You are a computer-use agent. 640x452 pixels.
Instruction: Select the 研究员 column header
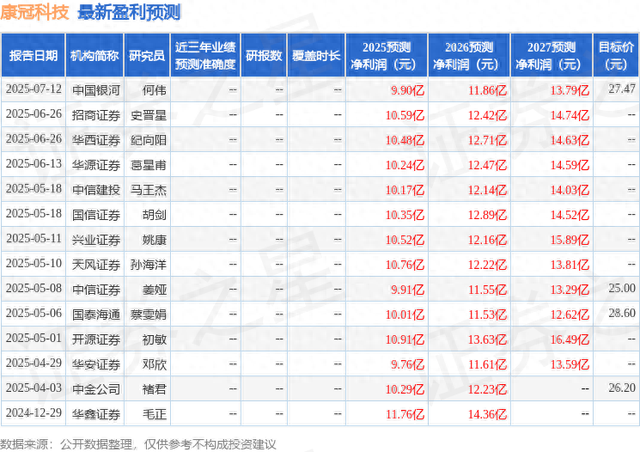click(147, 55)
